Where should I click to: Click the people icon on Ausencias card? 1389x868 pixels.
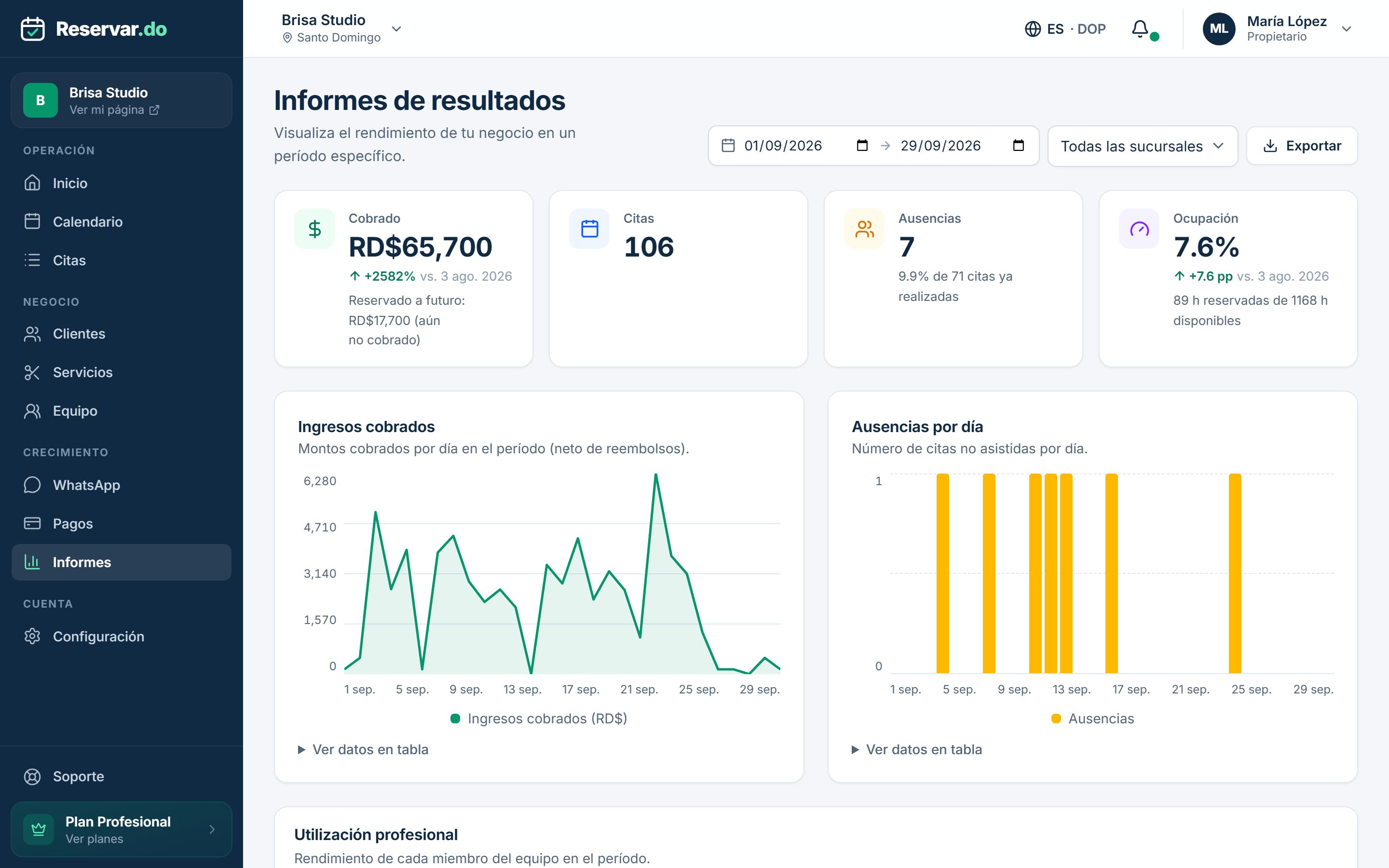[864, 229]
